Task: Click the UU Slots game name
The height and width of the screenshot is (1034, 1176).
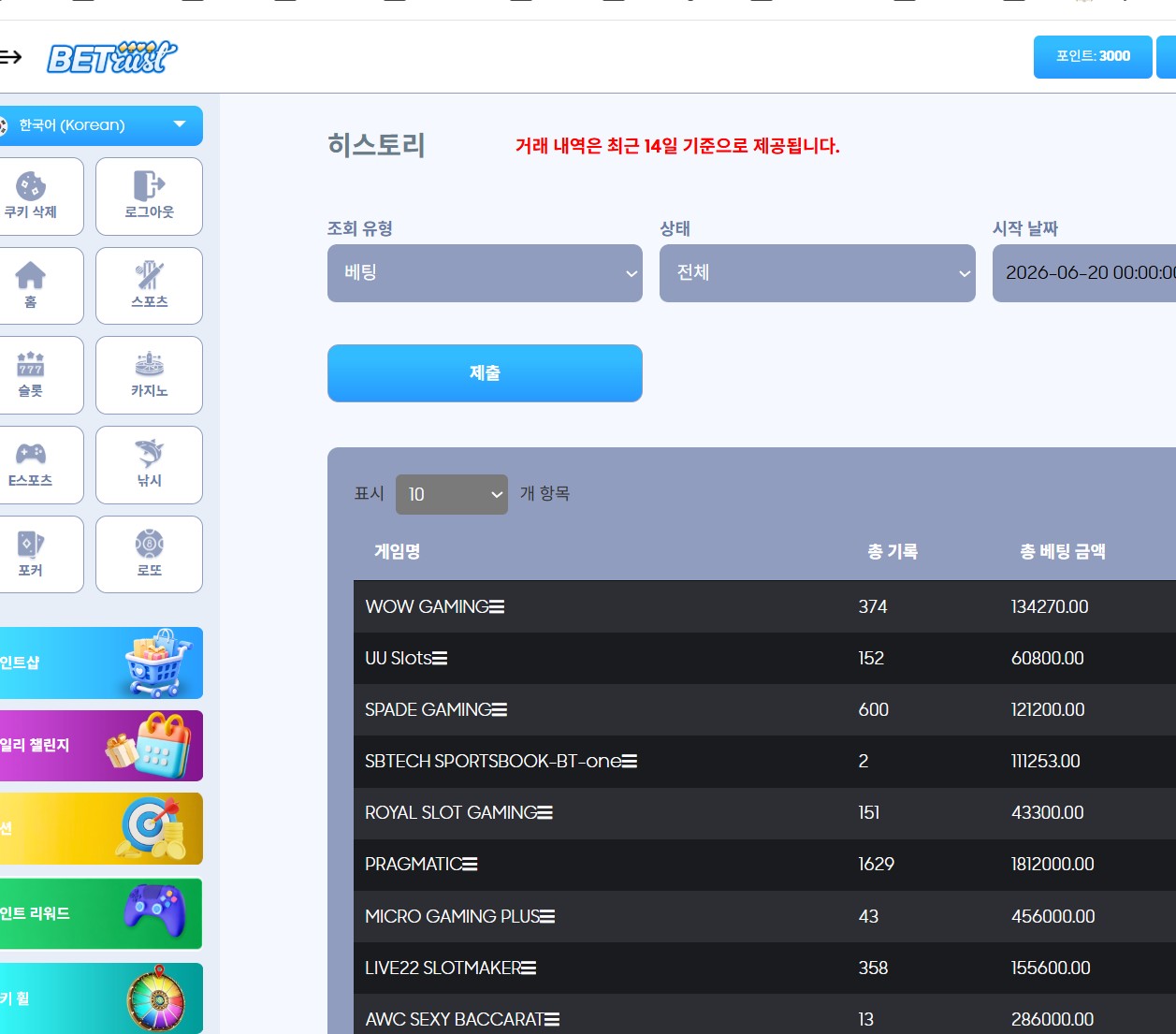Action: click(399, 659)
